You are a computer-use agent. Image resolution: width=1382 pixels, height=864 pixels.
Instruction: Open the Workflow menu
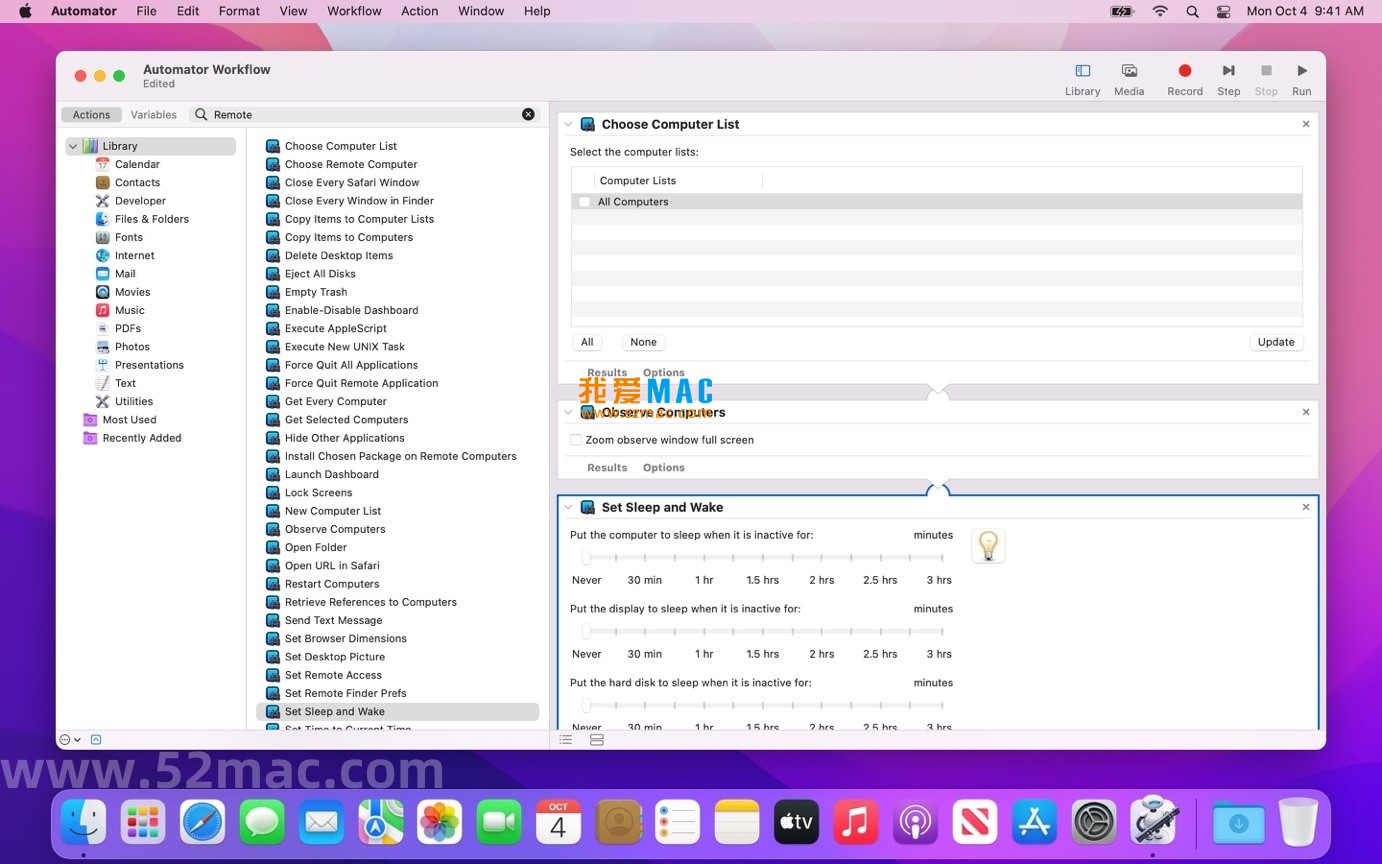354,11
